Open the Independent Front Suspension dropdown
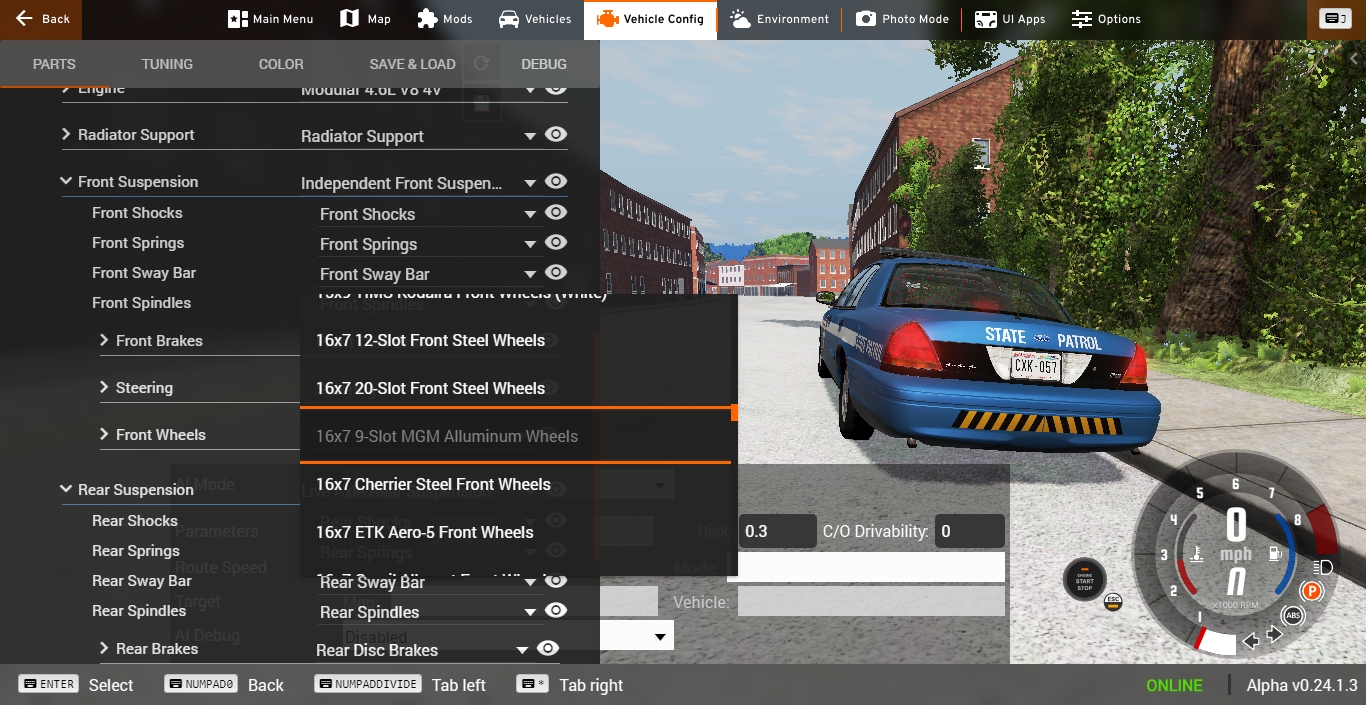This screenshot has width=1366, height=705. point(419,184)
